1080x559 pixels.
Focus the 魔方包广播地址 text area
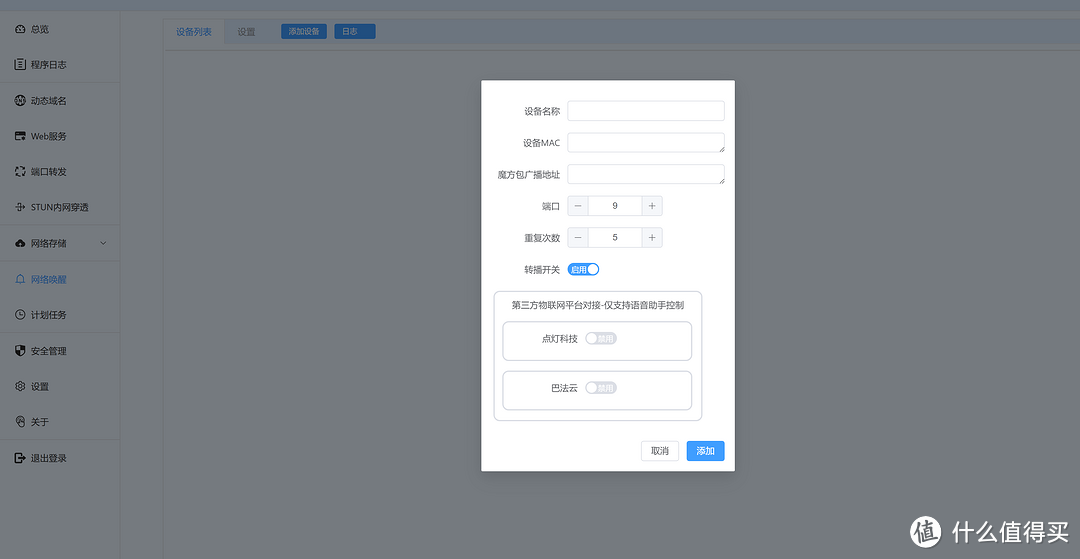pyautogui.click(x=646, y=174)
